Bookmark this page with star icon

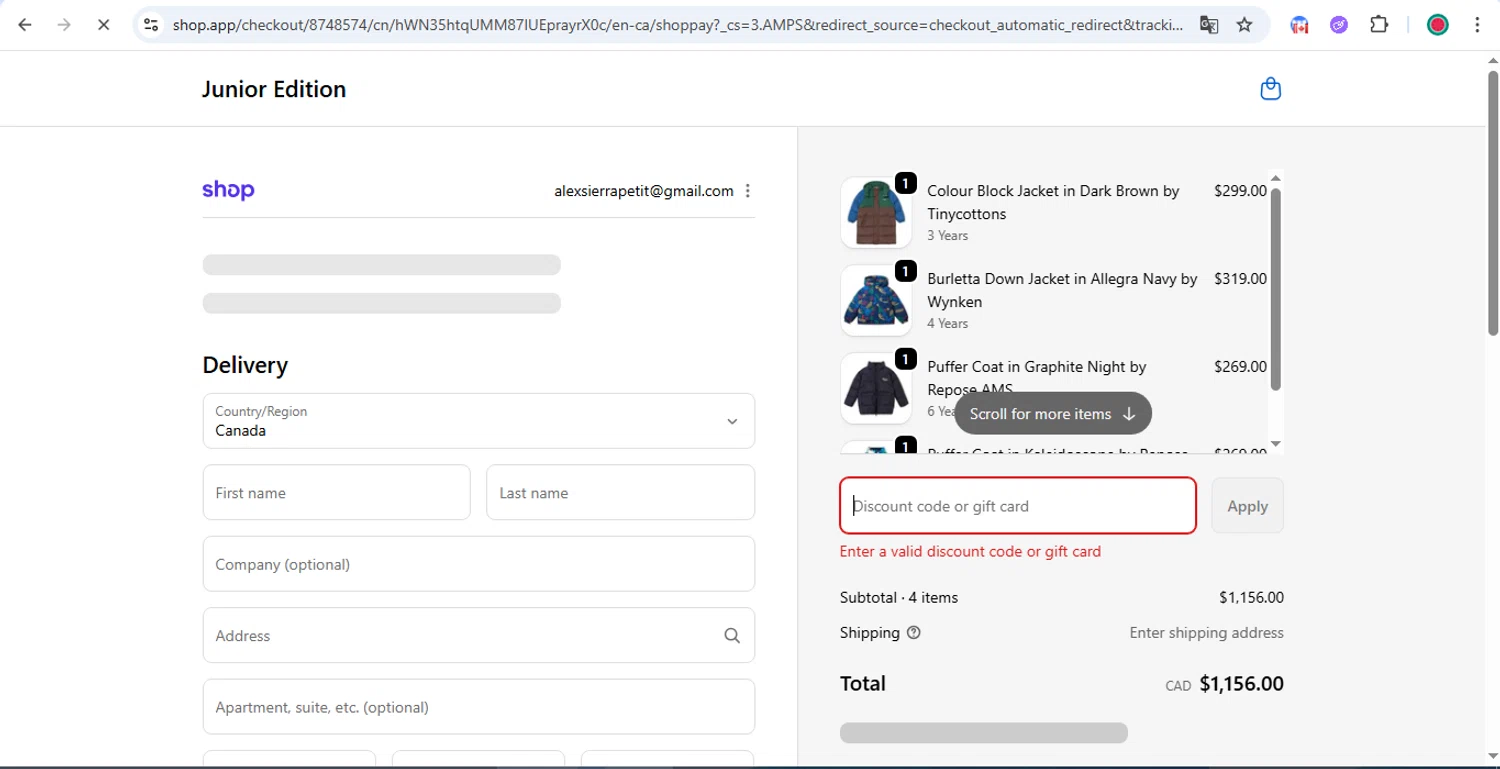[1245, 25]
